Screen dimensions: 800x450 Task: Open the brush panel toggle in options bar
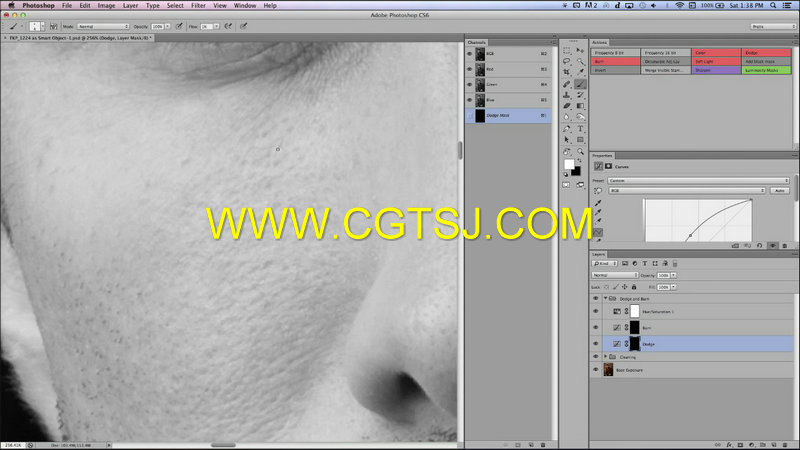pyautogui.click(x=53, y=26)
